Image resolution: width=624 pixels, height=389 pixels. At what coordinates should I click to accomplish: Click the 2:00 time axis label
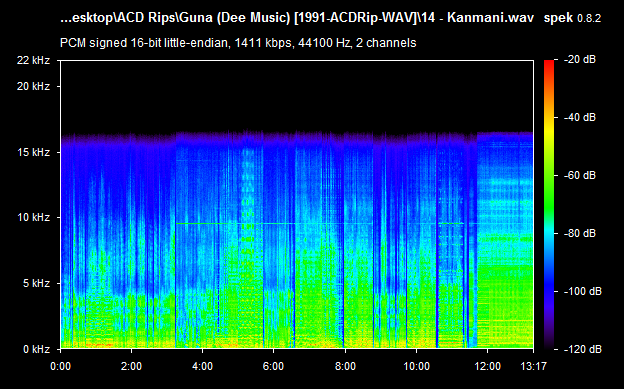pyautogui.click(x=131, y=366)
